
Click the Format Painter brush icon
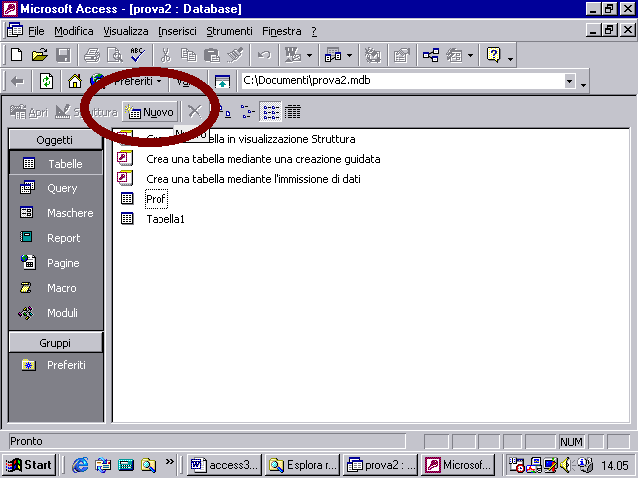point(235,55)
